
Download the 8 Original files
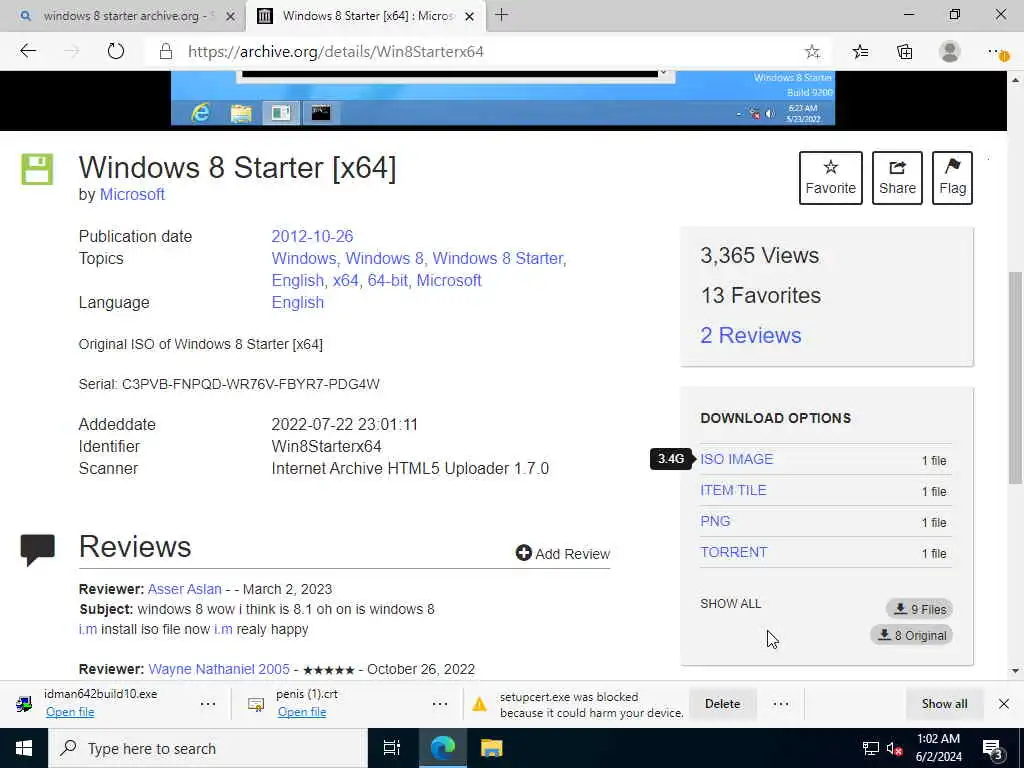coord(912,635)
